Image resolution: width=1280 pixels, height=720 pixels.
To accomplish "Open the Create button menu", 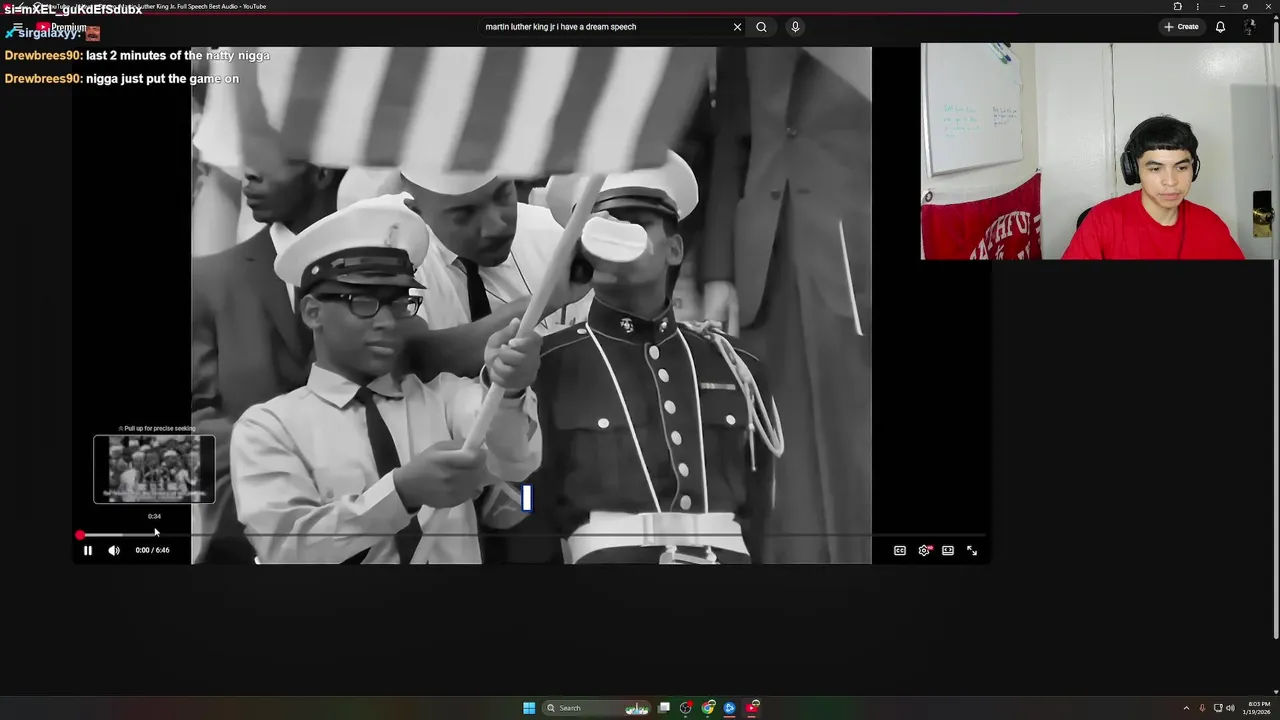I will pos(1181,27).
